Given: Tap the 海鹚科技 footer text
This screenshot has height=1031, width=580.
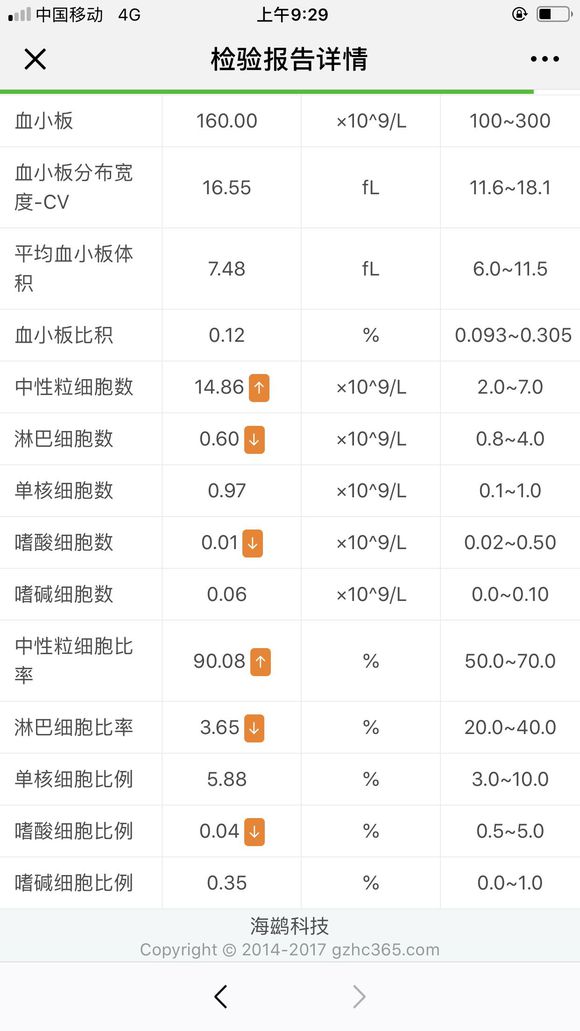Looking at the screenshot, I should tap(290, 926).
